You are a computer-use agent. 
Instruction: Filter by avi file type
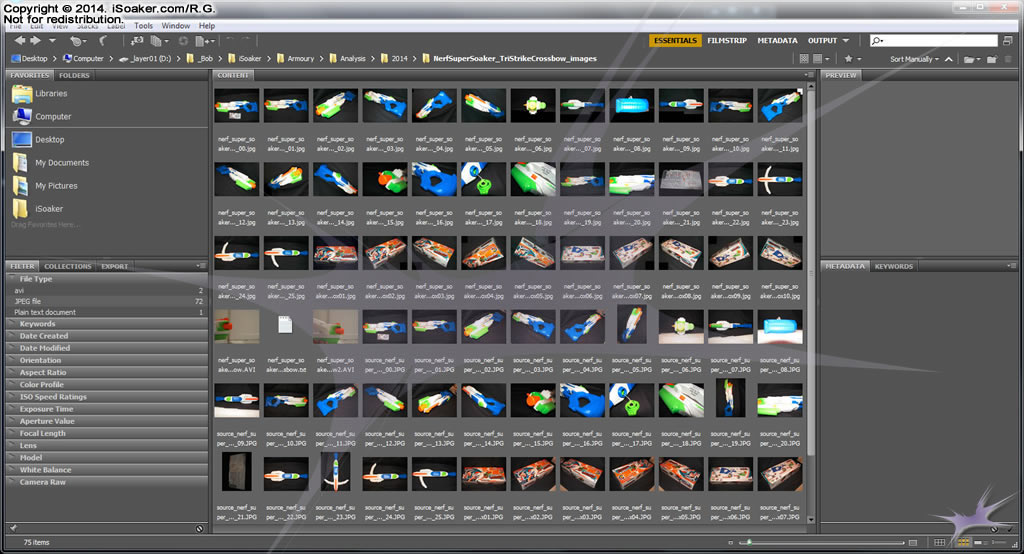tap(107, 290)
